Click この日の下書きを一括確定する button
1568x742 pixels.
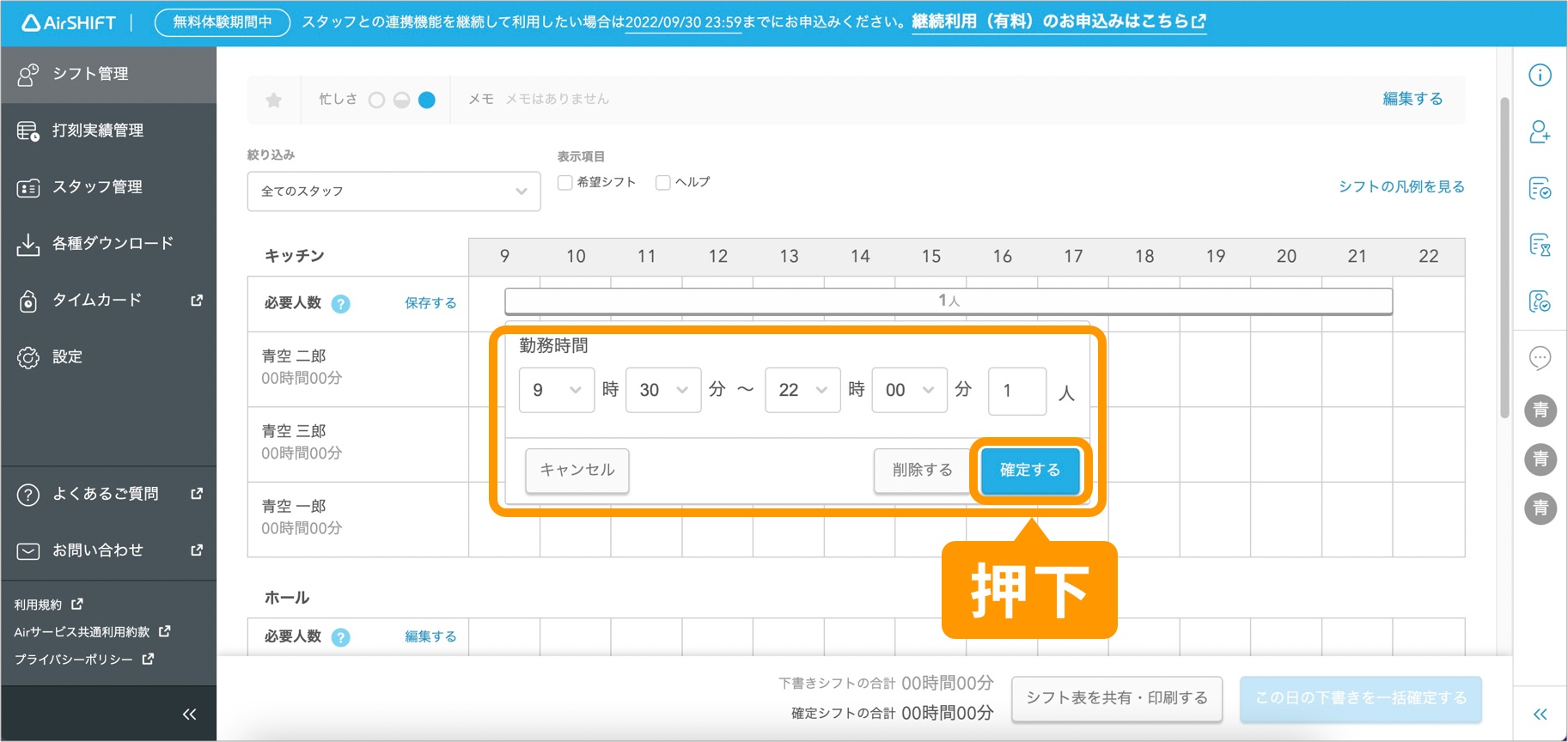coord(1361,698)
